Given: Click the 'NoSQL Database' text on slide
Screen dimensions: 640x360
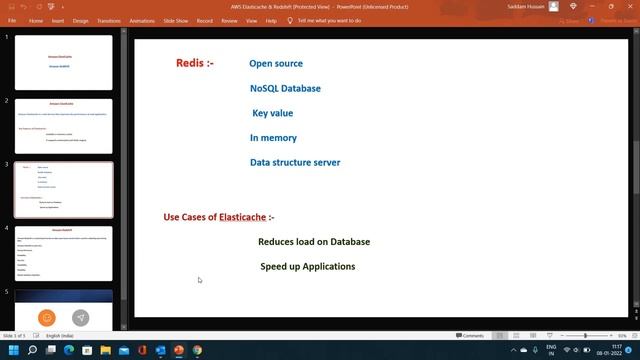Looking at the screenshot, I should 285,88.
